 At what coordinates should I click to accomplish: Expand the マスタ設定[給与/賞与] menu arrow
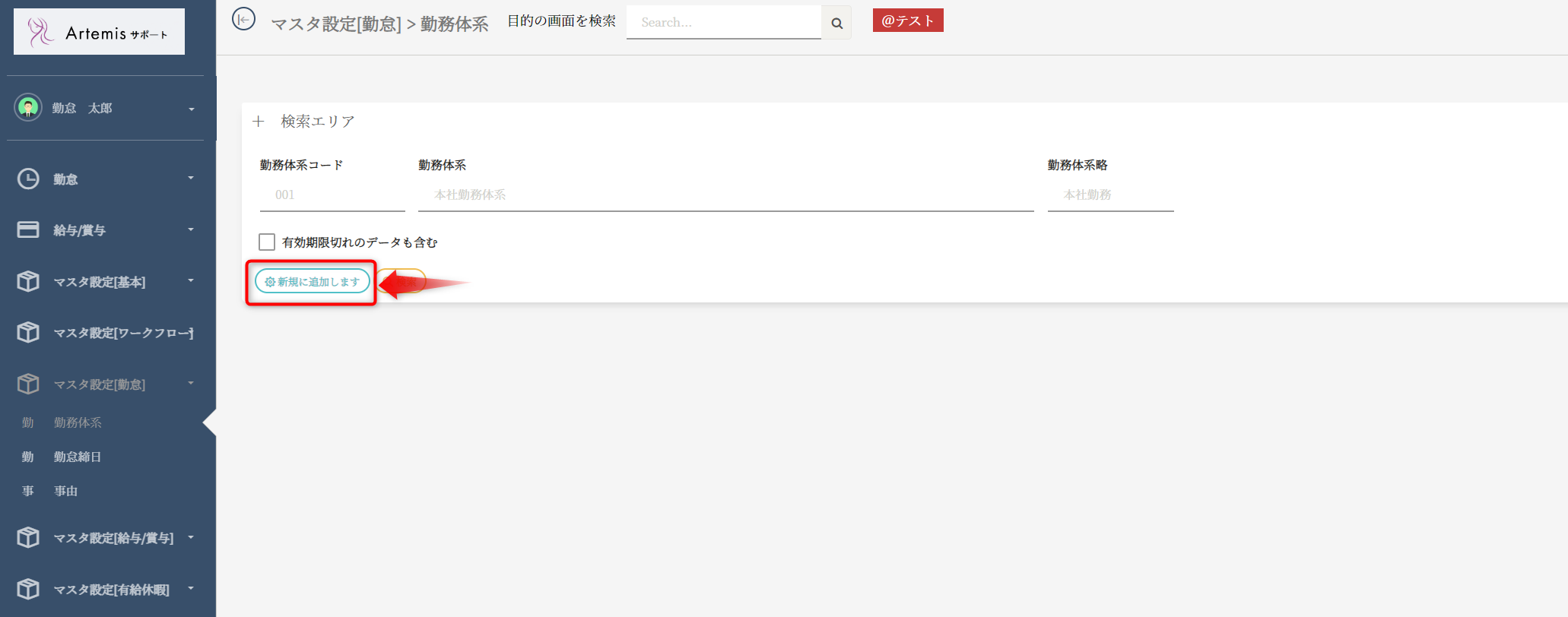pyautogui.click(x=191, y=537)
